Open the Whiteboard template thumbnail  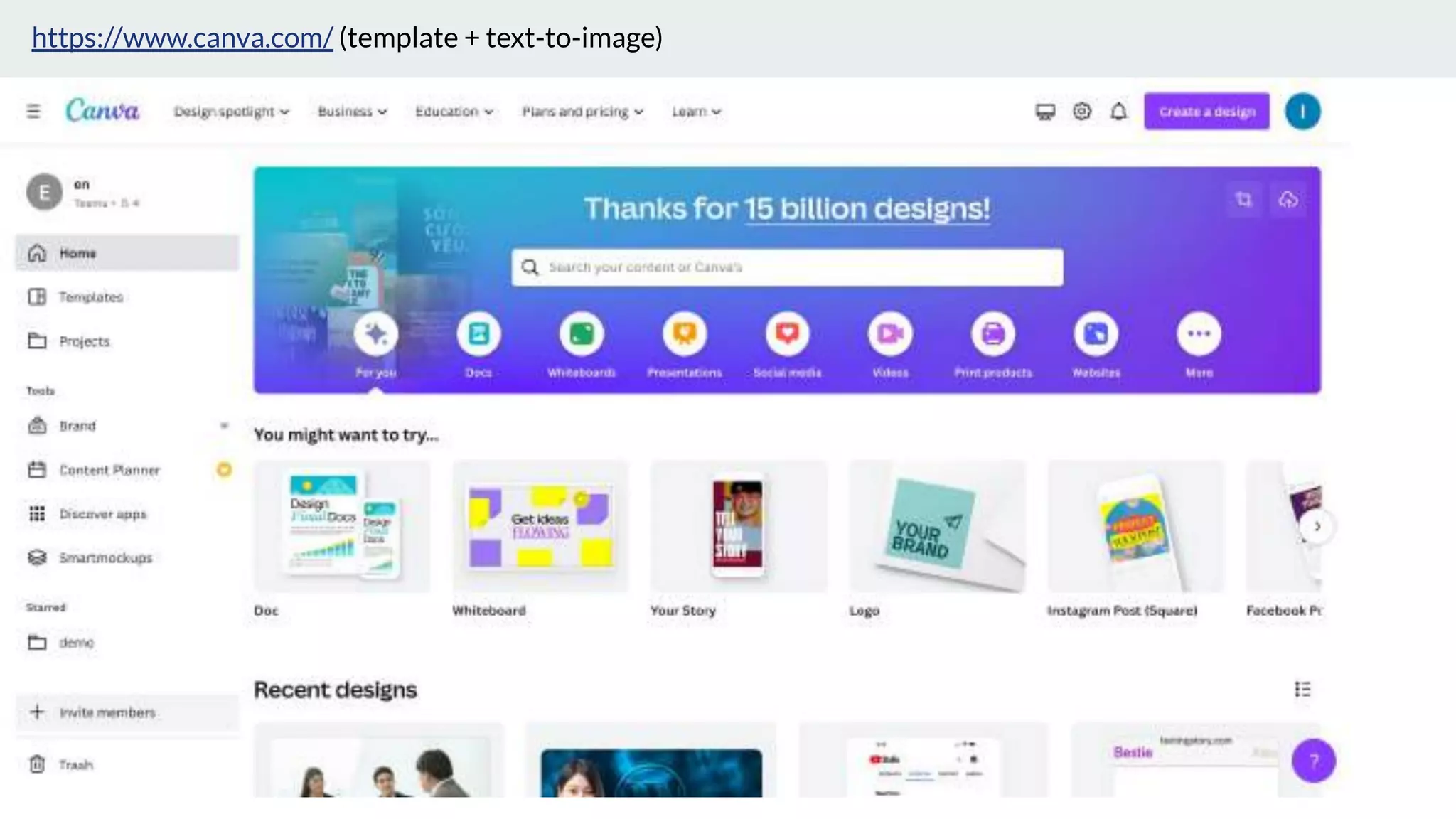click(x=540, y=527)
